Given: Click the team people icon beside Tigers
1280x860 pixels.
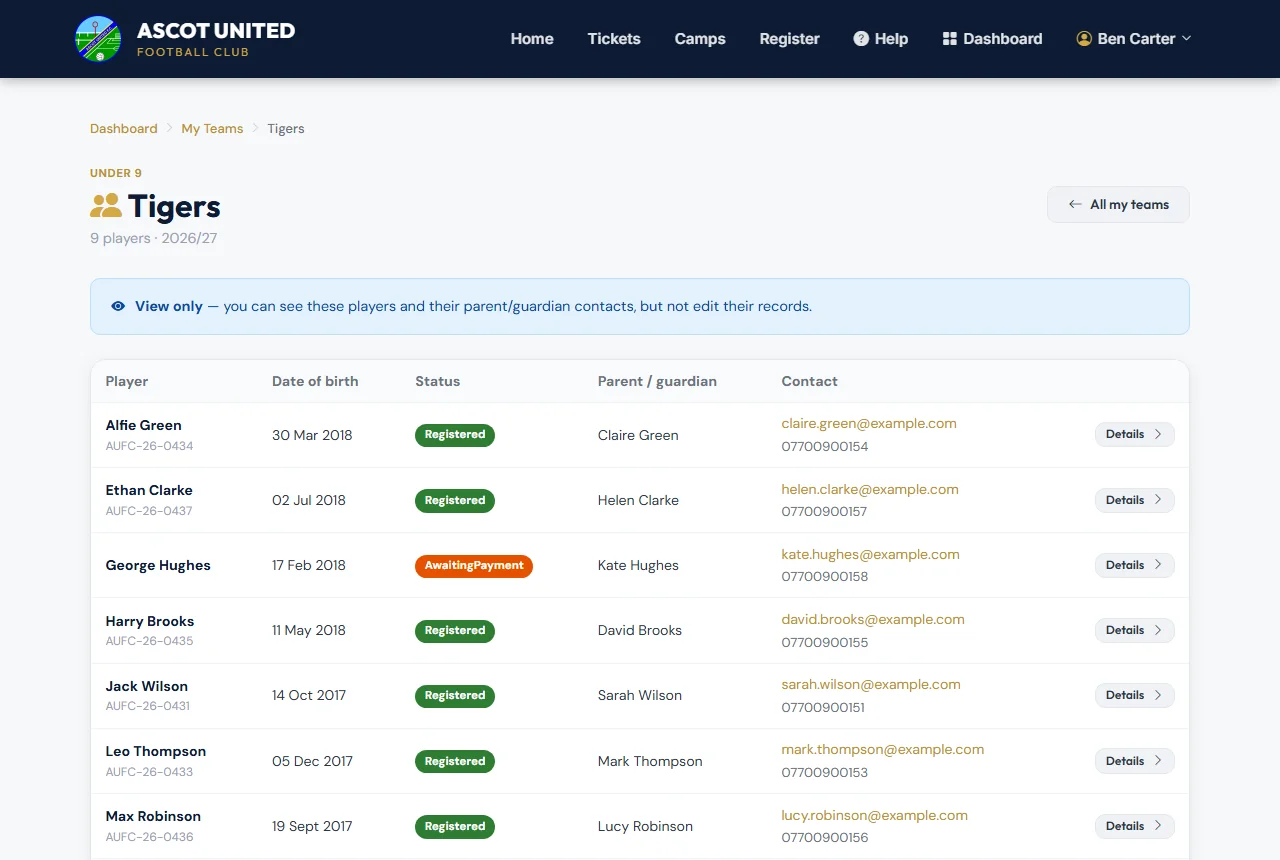Looking at the screenshot, I should [106, 207].
